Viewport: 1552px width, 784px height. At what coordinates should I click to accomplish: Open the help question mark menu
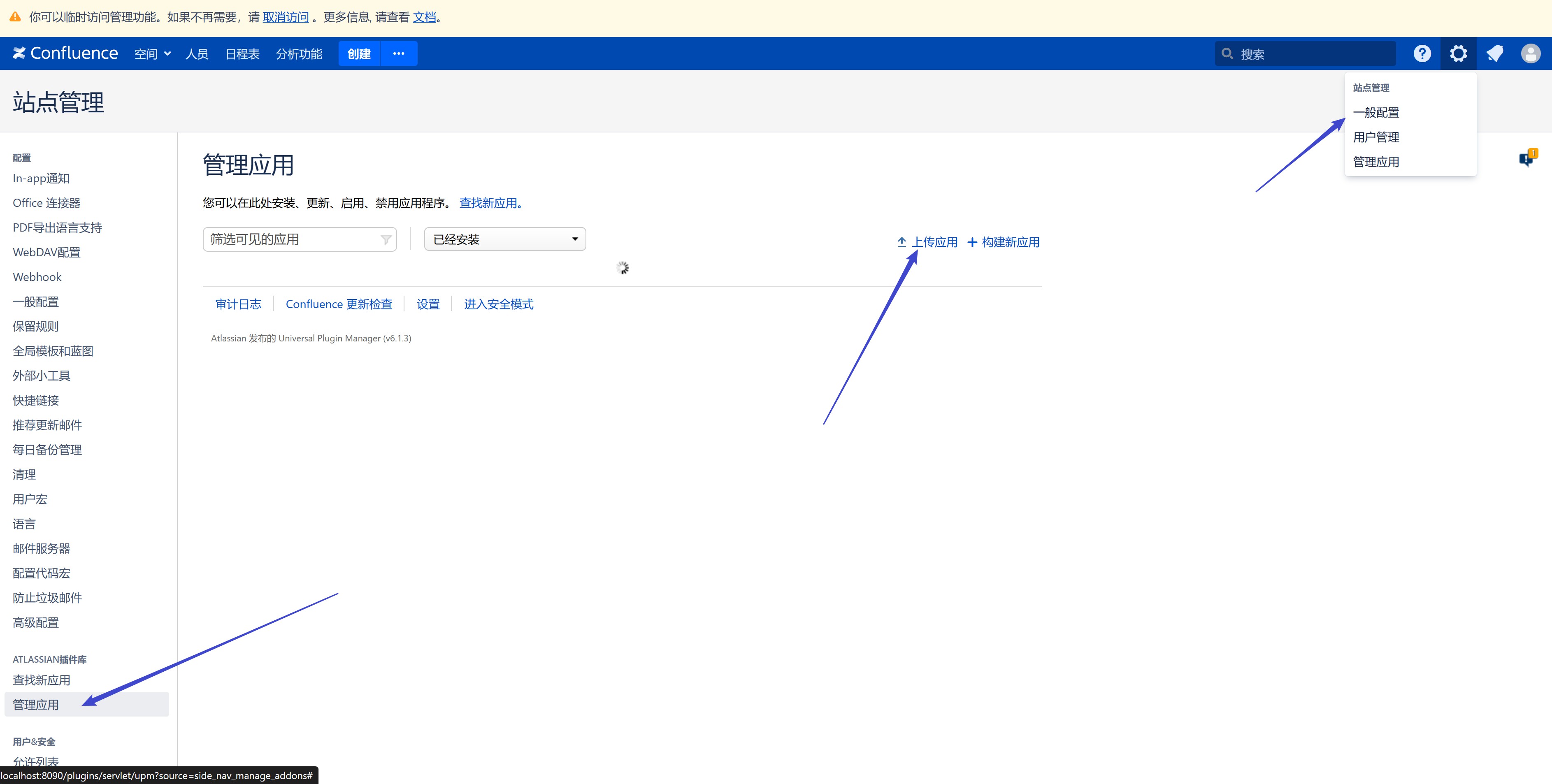[x=1422, y=53]
